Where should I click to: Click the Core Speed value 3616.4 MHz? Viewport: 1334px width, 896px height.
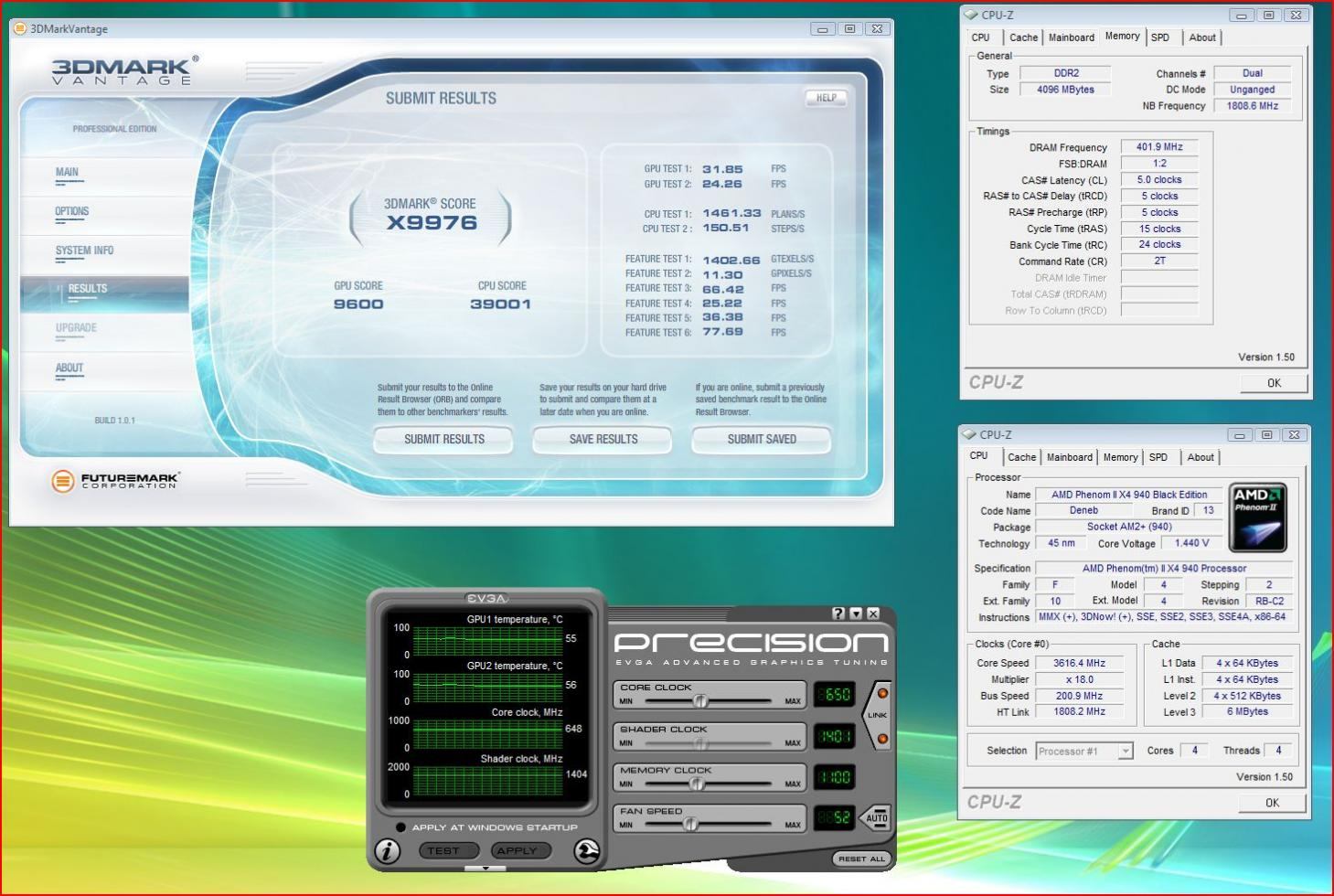1079,664
